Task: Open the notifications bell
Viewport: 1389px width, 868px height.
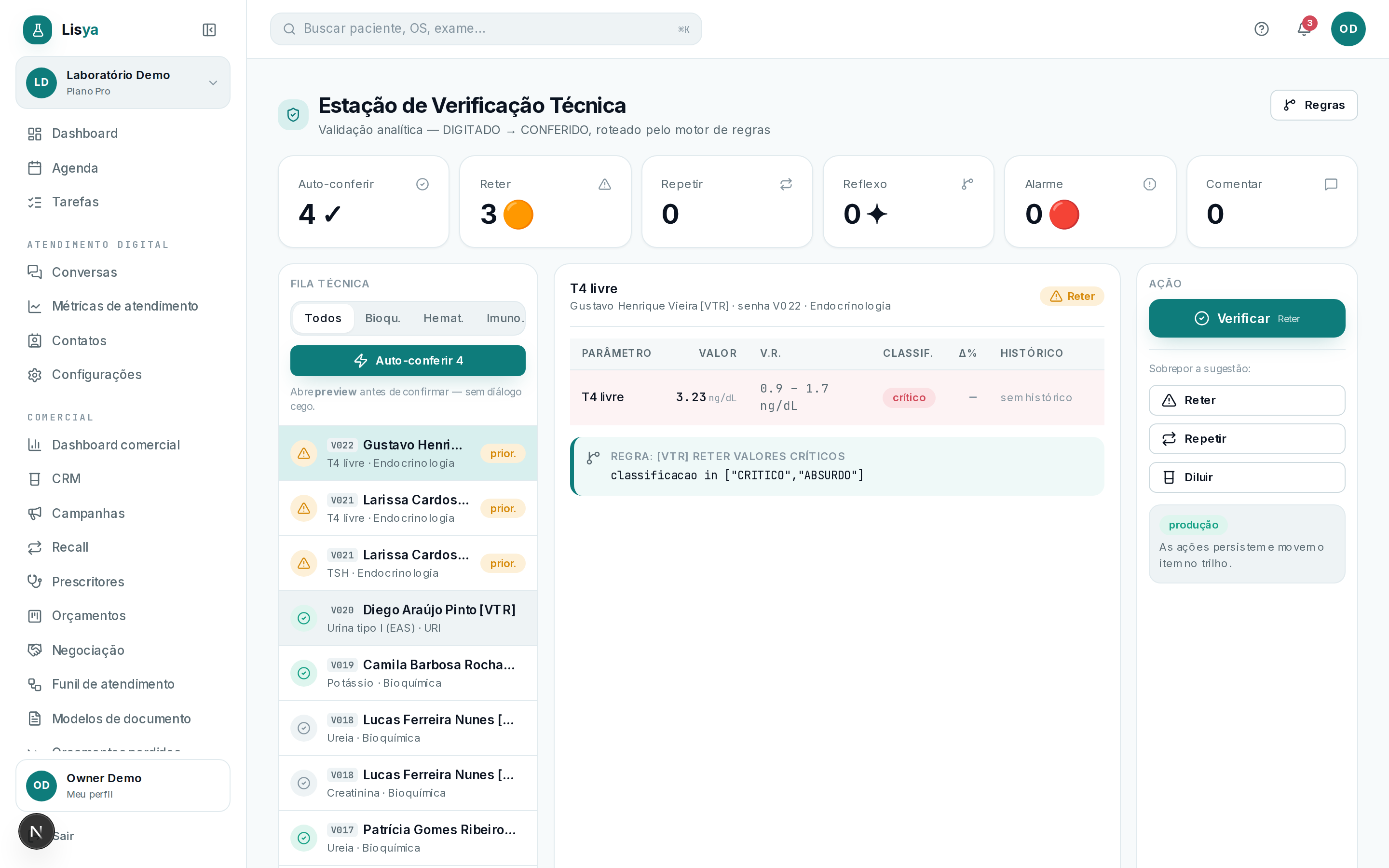Action: (x=1304, y=29)
